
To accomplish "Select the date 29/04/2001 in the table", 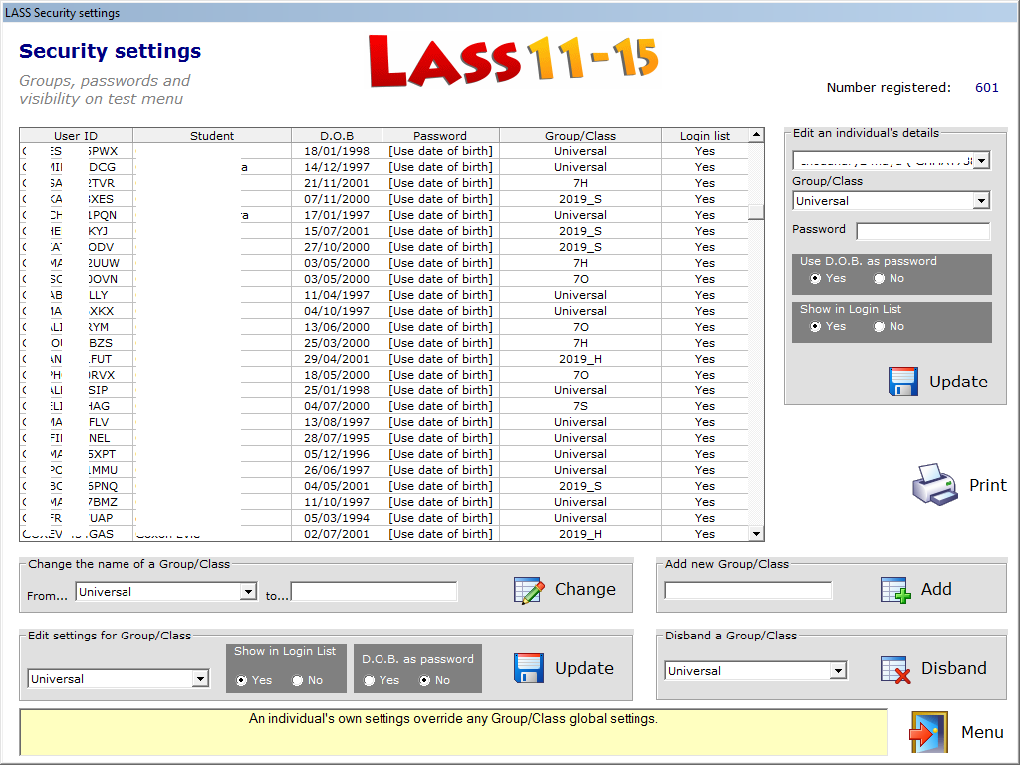I will point(337,359).
